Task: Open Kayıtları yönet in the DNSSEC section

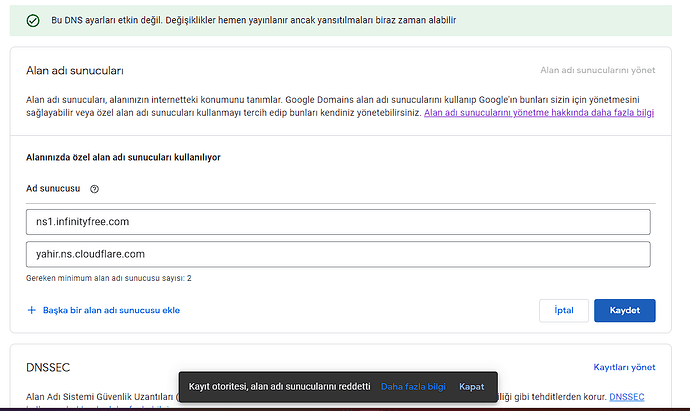Action: pyautogui.click(x=624, y=367)
